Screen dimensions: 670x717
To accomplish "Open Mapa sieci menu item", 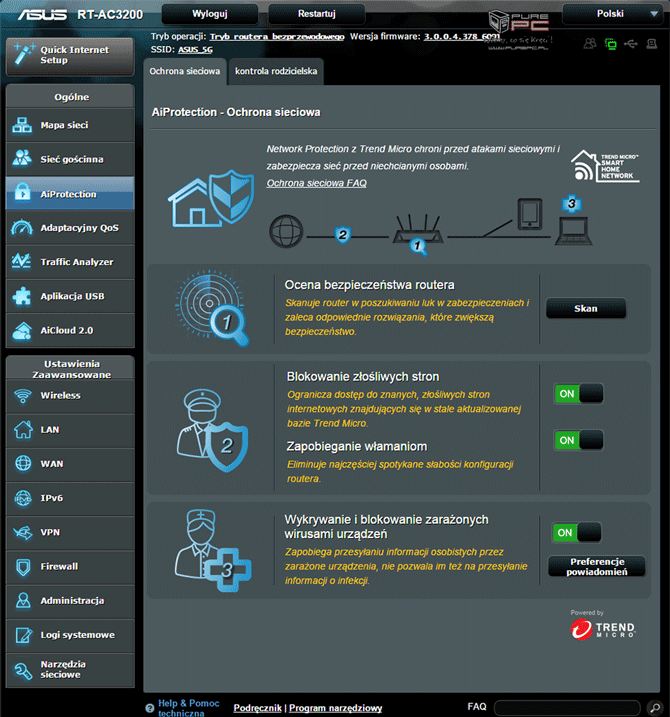I will [x=70, y=125].
